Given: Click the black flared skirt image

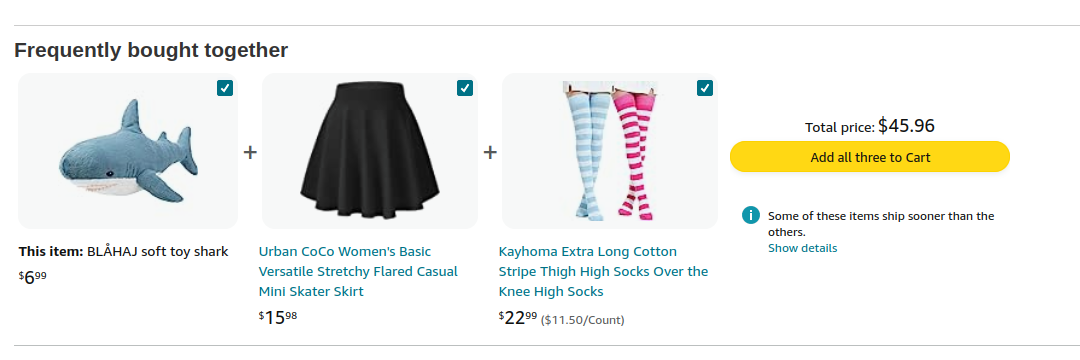Looking at the screenshot, I should (x=370, y=151).
